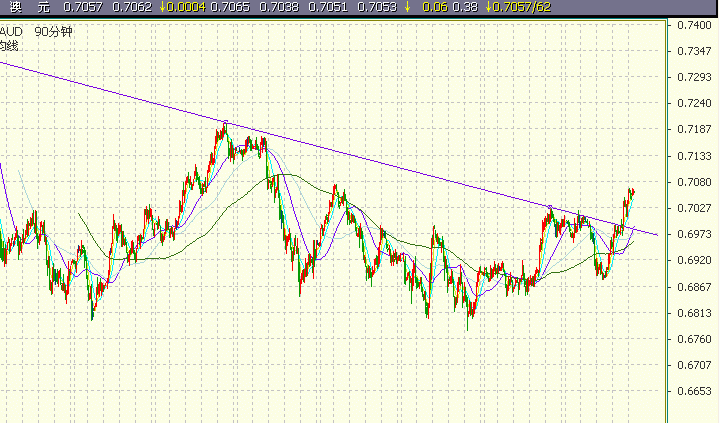Screen dimensions: 720x423
Task: Select the 0.6760 price axis label
Action: point(694,339)
